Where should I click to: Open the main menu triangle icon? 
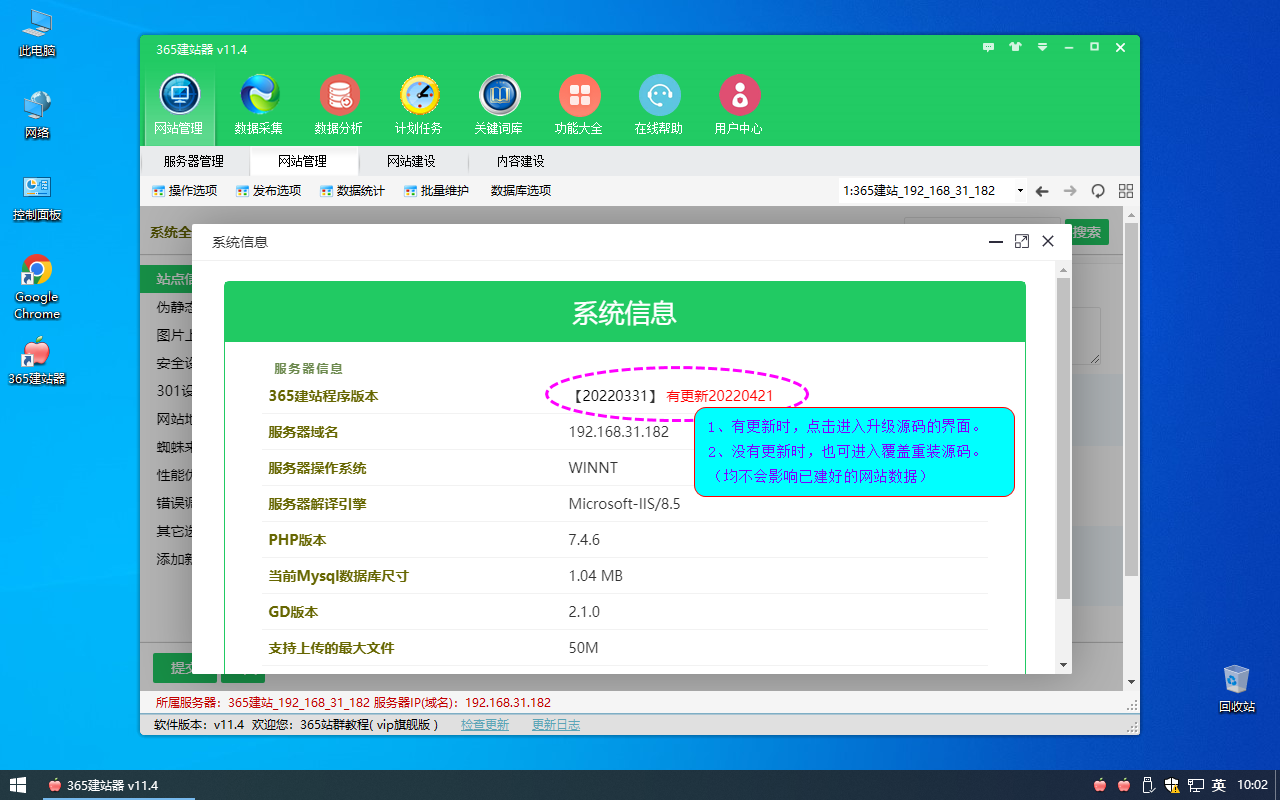1042,47
